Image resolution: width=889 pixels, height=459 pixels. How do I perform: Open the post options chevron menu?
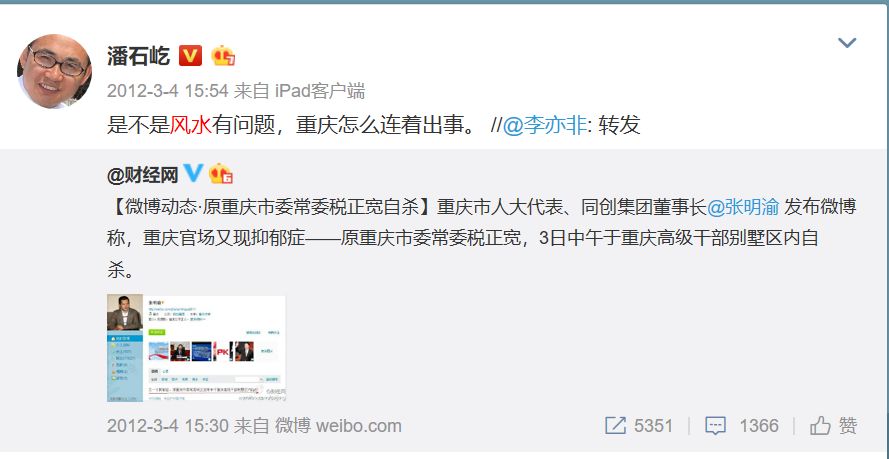pyautogui.click(x=846, y=43)
